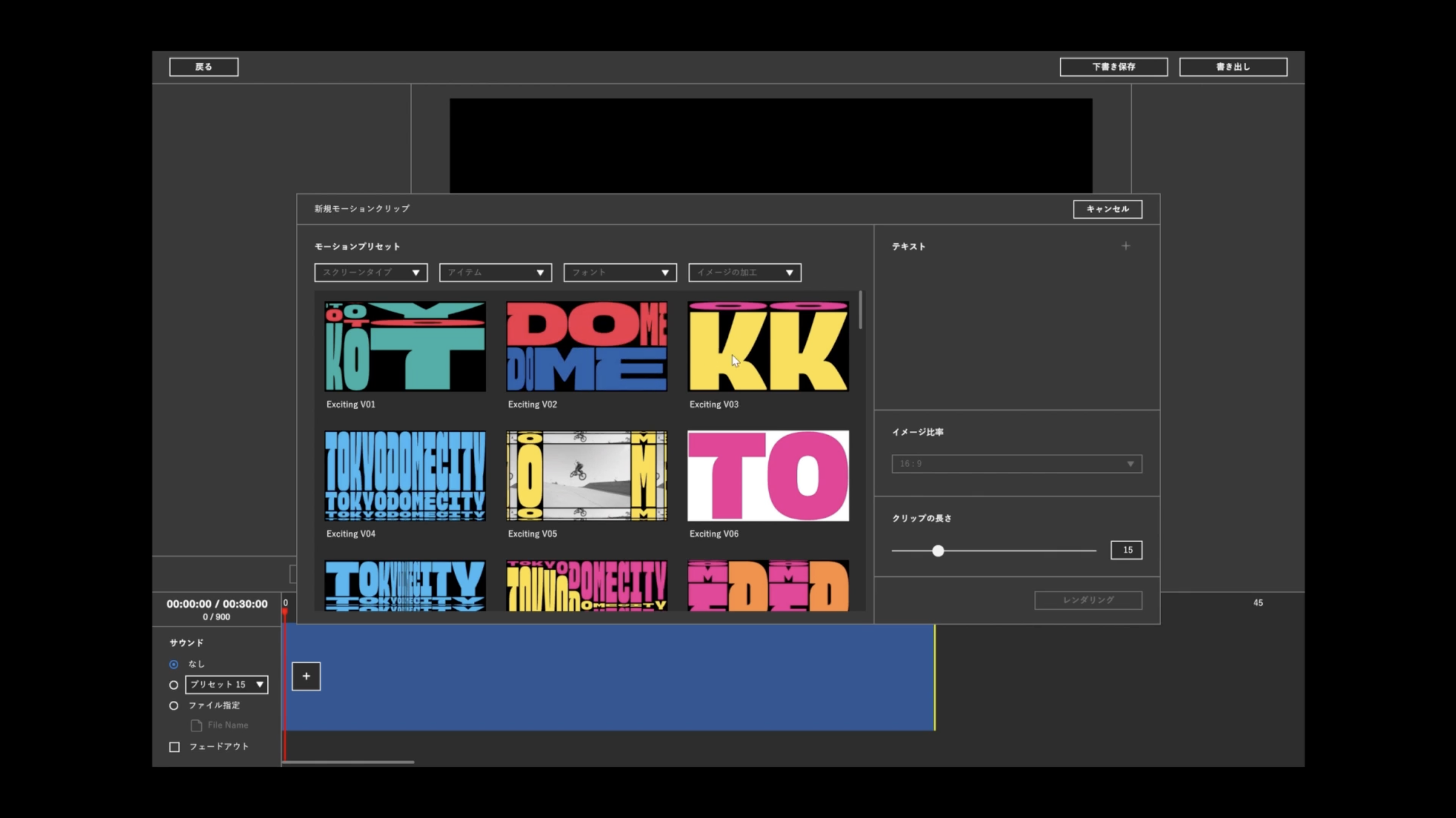The height and width of the screenshot is (818, 1456).
Task: Open the プリセット 15 sound dropdown
Action: pyautogui.click(x=226, y=684)
